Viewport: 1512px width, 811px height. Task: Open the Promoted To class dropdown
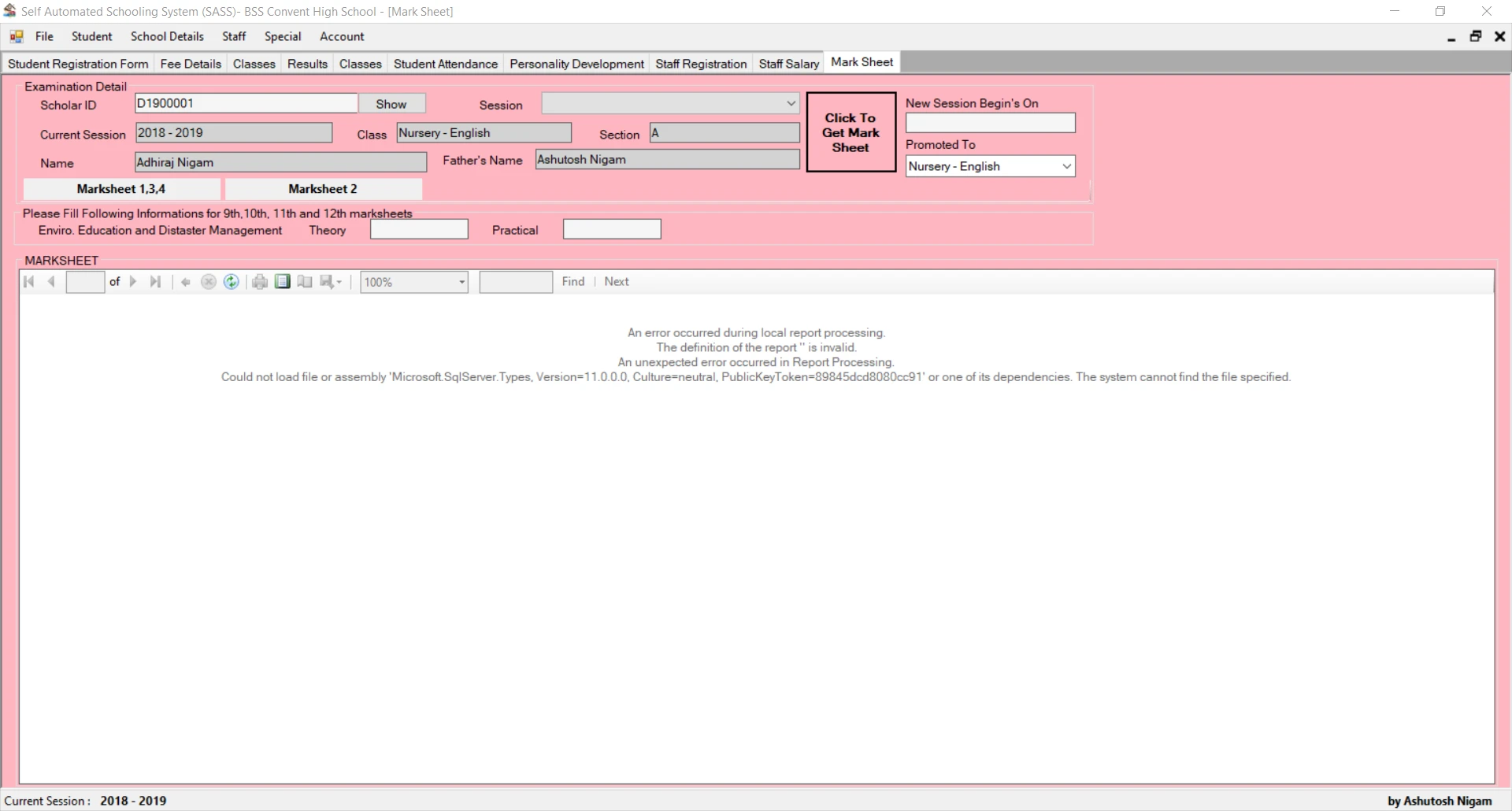pyautogui.click(x=1066, y=166)
